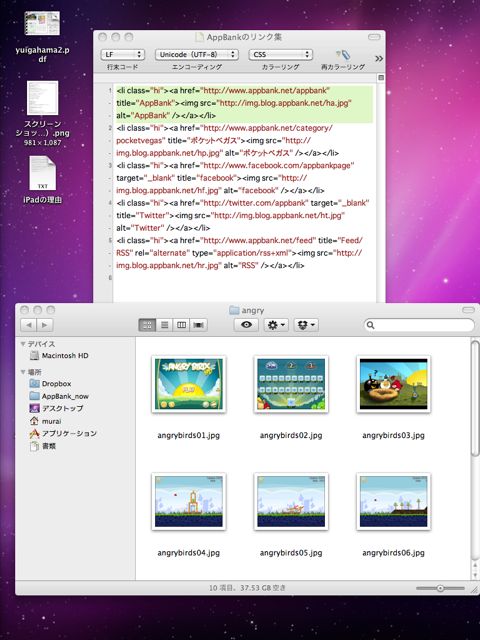Select angrybirds02.jpg thumbnail
The image size is (480, 640).
pyautogui.click(x=291, y=384)
